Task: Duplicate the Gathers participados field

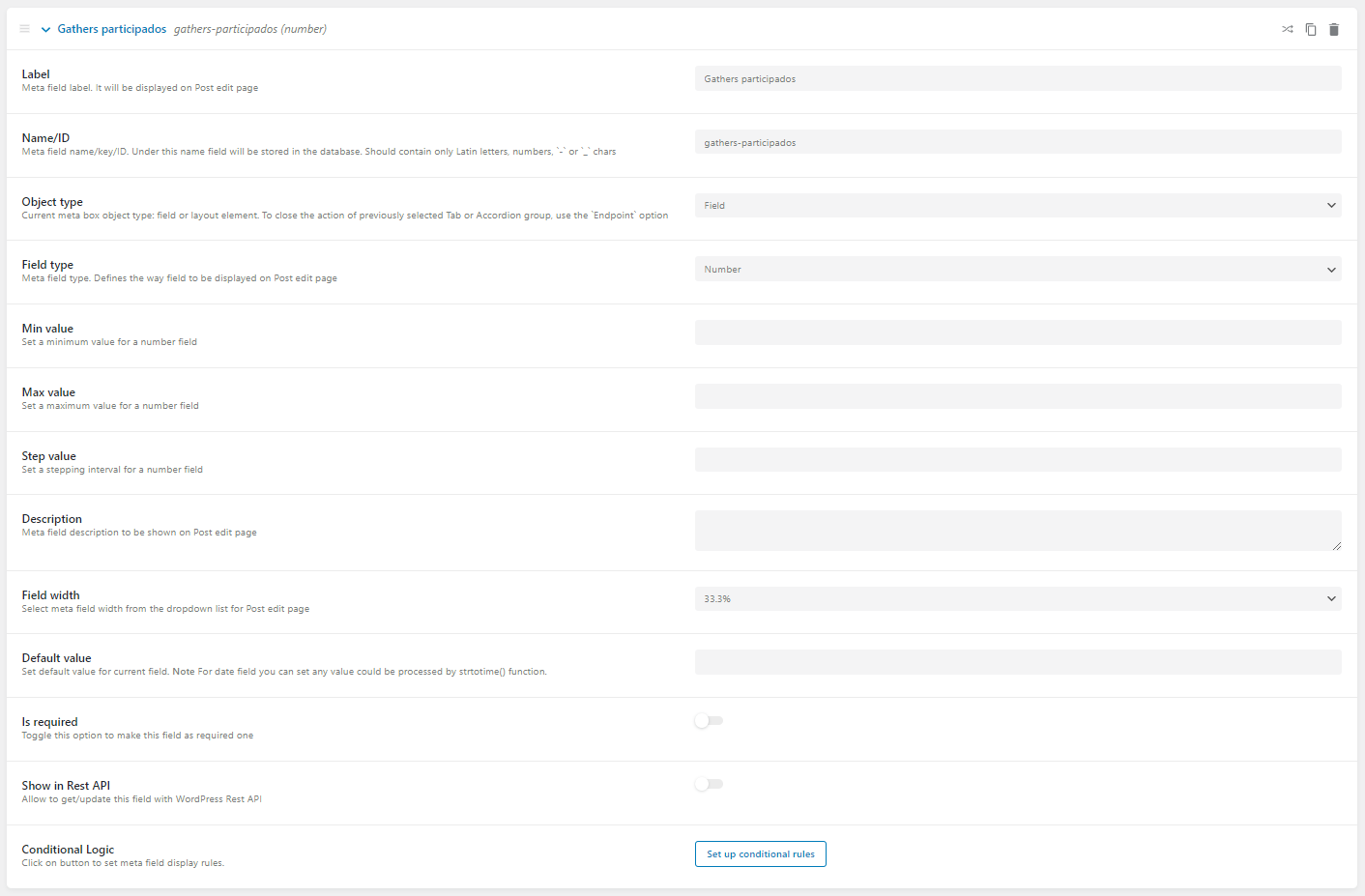Action: [x=1311, y=29]
